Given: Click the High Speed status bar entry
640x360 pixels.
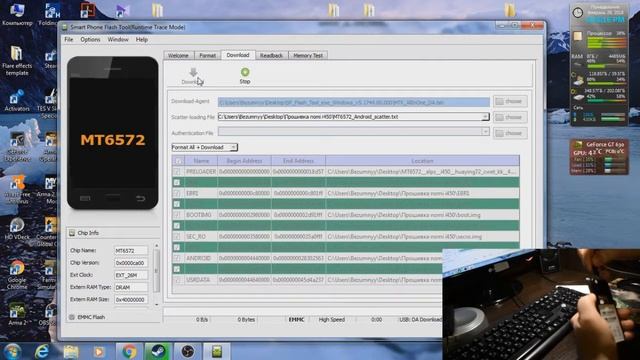Looking at the screenshot, I should coord(331,320).
